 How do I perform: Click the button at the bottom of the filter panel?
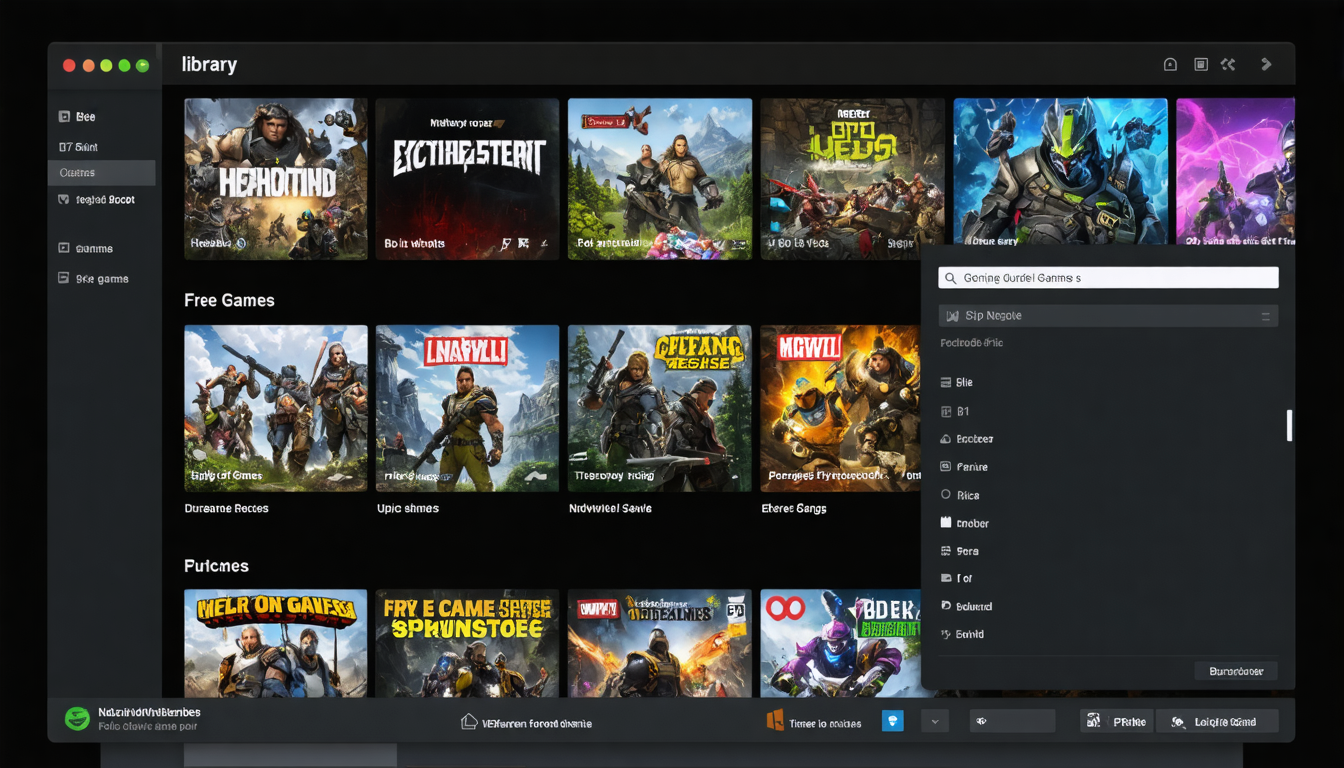1236,670
